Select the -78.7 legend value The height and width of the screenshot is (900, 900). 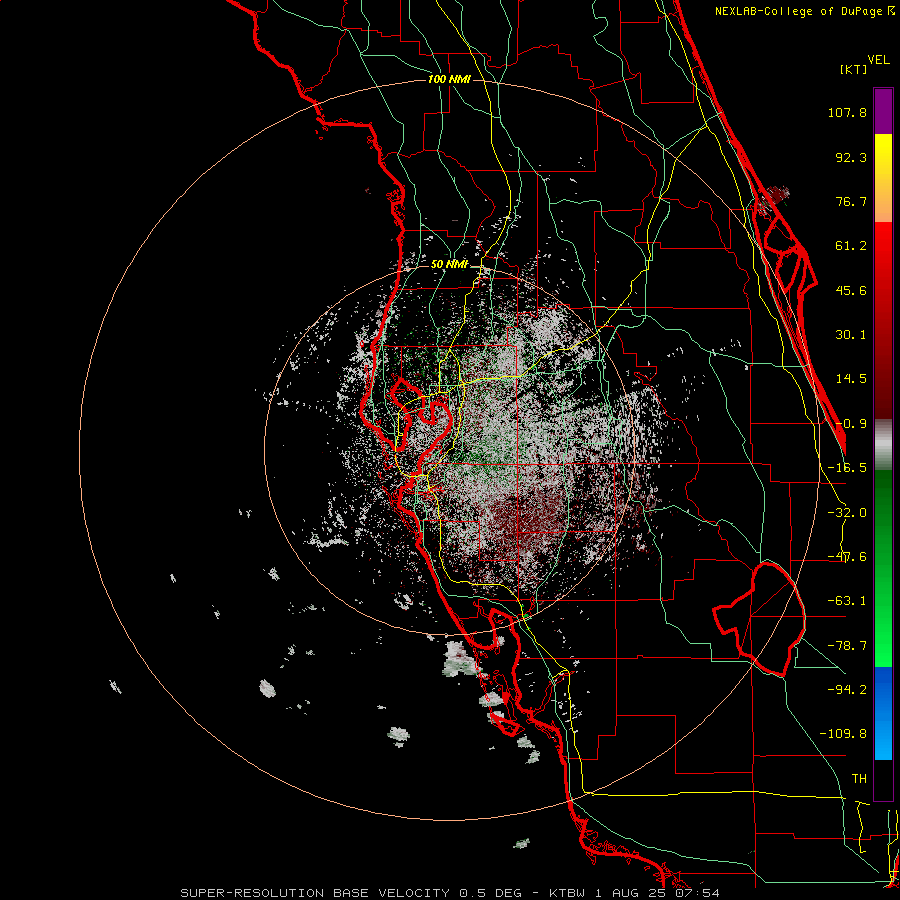(x=847, y=646)
